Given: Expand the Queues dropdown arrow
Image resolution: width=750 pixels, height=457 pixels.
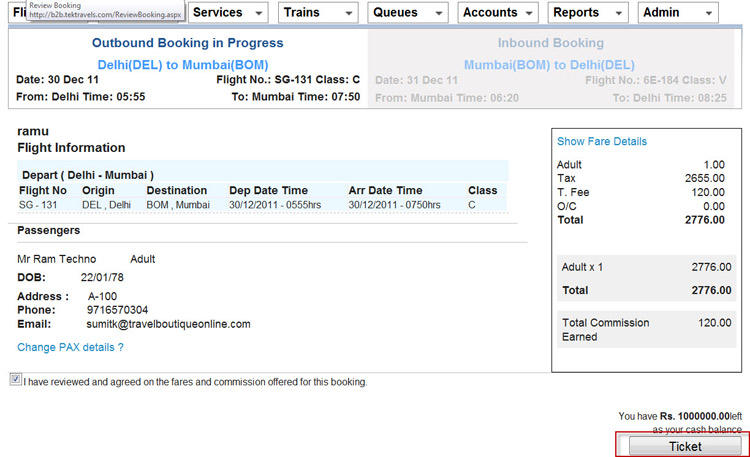Looking at the screenshot, I should pyautogui.click(x=438, y=14).
